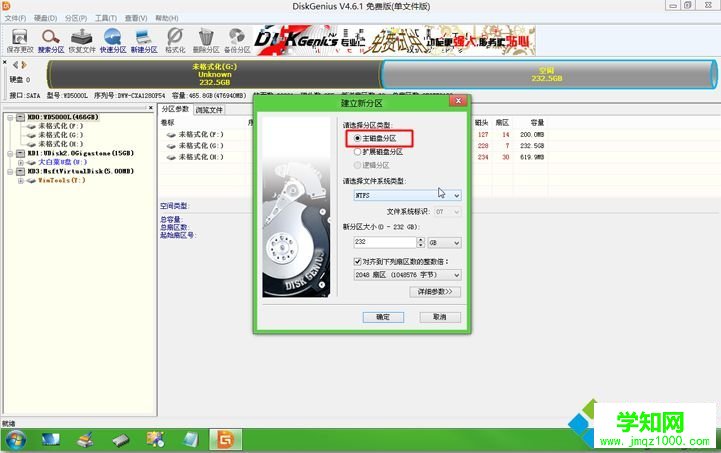Click the HD0 hard disk icon in tree
The width and height of the screenshot is (721, 453).
(20, 117)
